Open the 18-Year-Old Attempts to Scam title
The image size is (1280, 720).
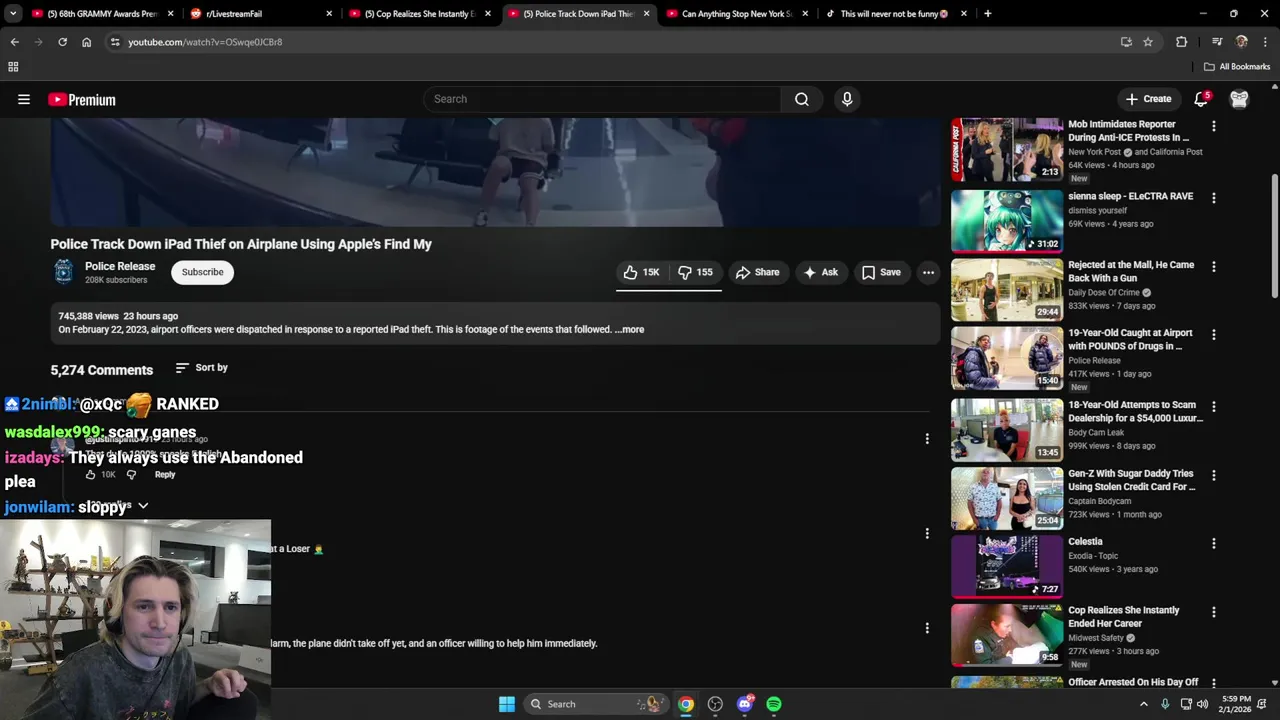click(1135, 412)
